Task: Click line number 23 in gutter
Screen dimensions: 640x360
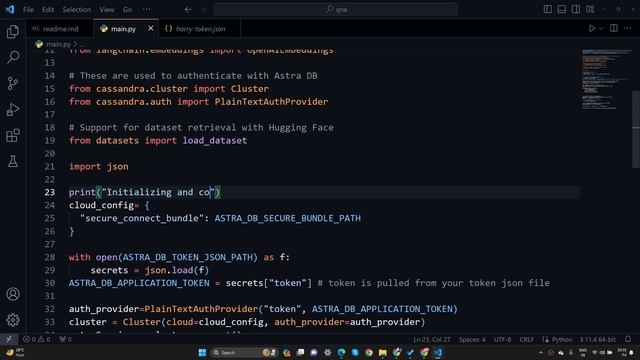Action: 49,192
